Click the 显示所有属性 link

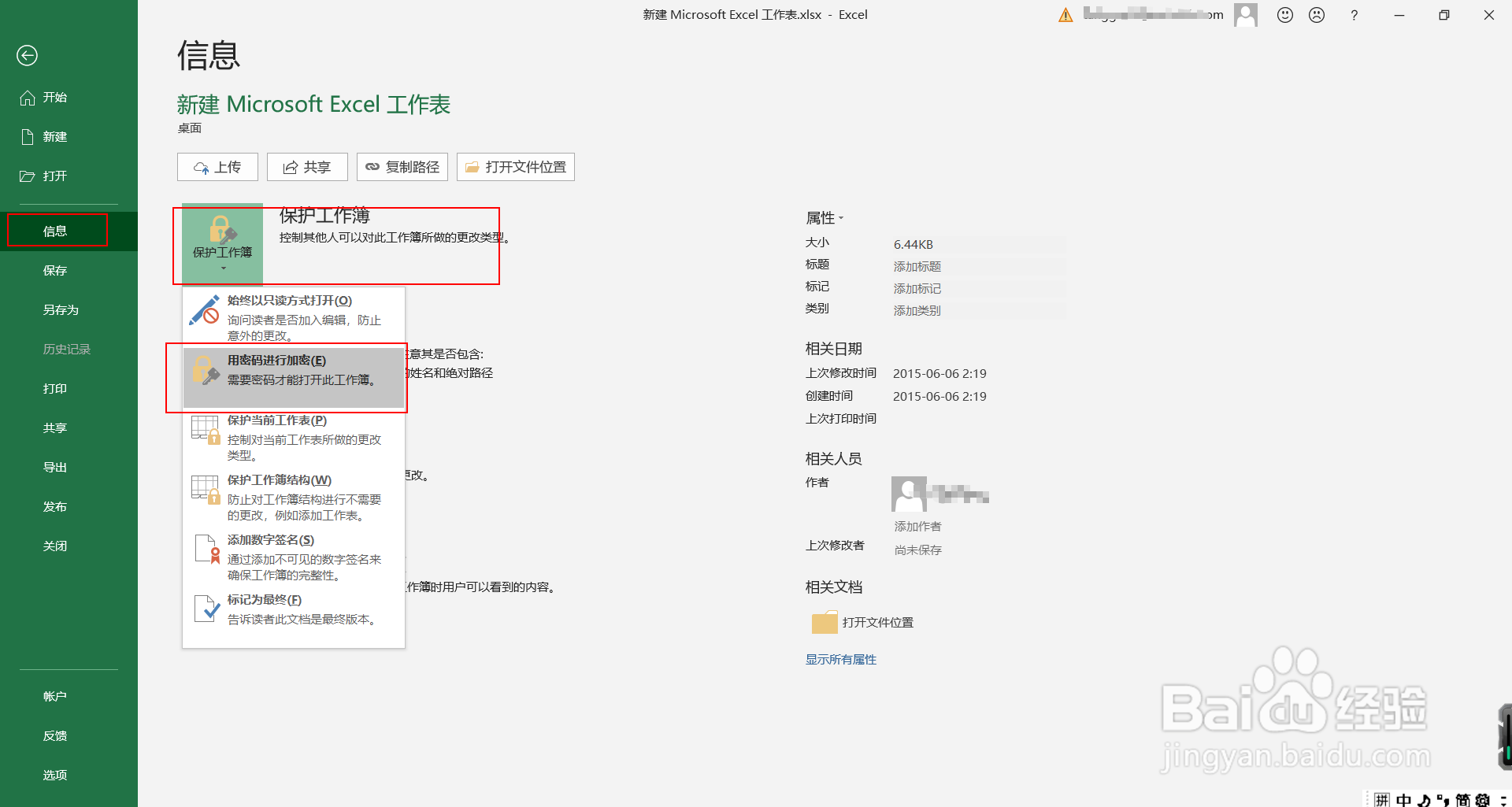[x=841, y=660]
